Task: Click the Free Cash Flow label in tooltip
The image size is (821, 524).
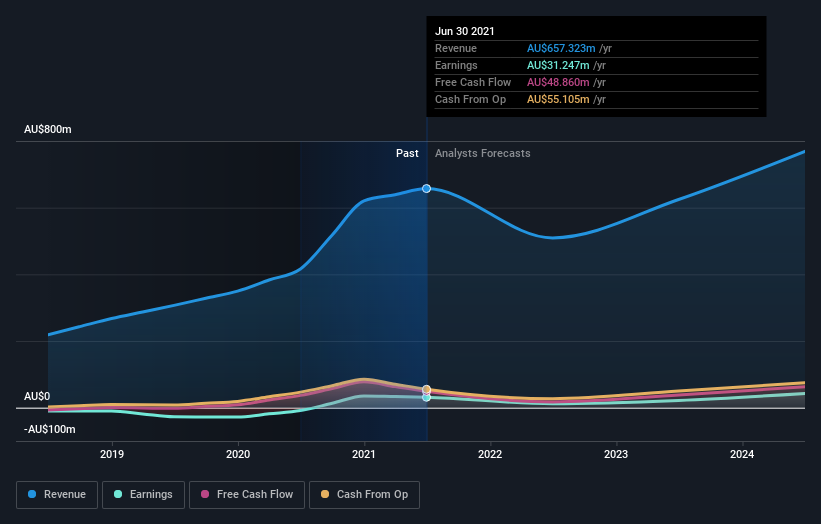Action: click(473, 82)
